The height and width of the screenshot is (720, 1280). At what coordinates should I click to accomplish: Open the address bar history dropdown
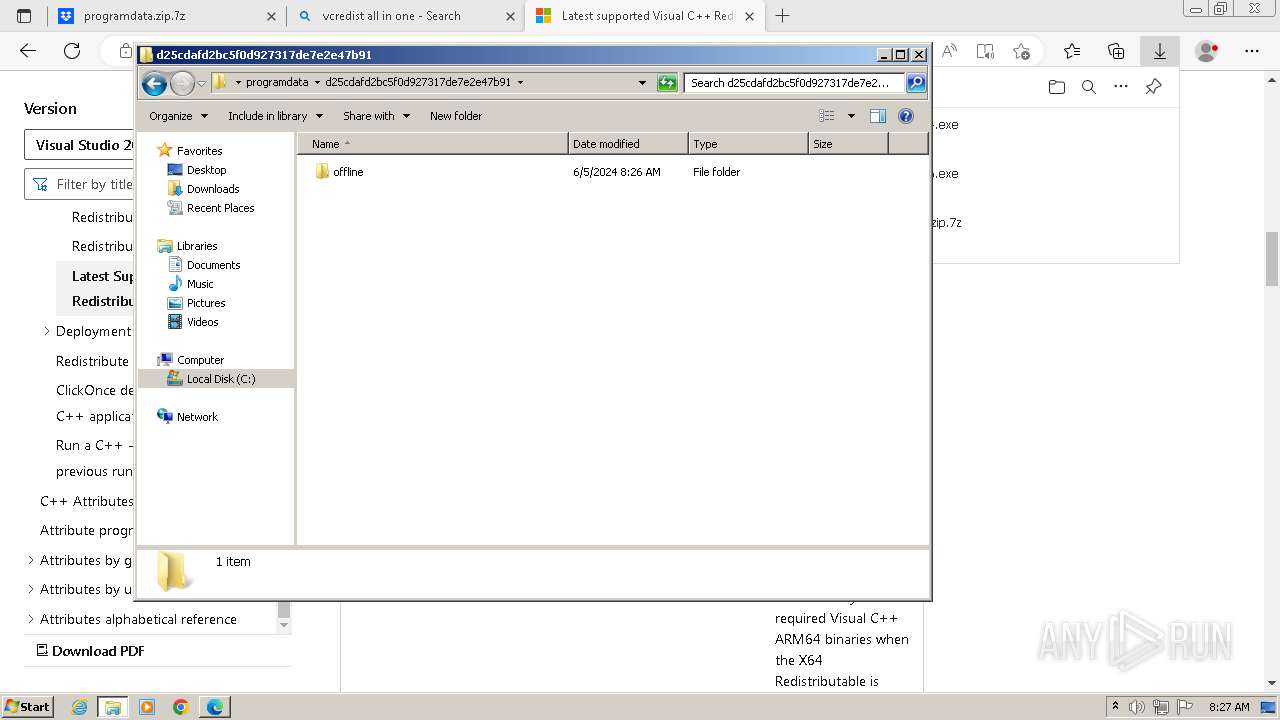pos(642,83)
